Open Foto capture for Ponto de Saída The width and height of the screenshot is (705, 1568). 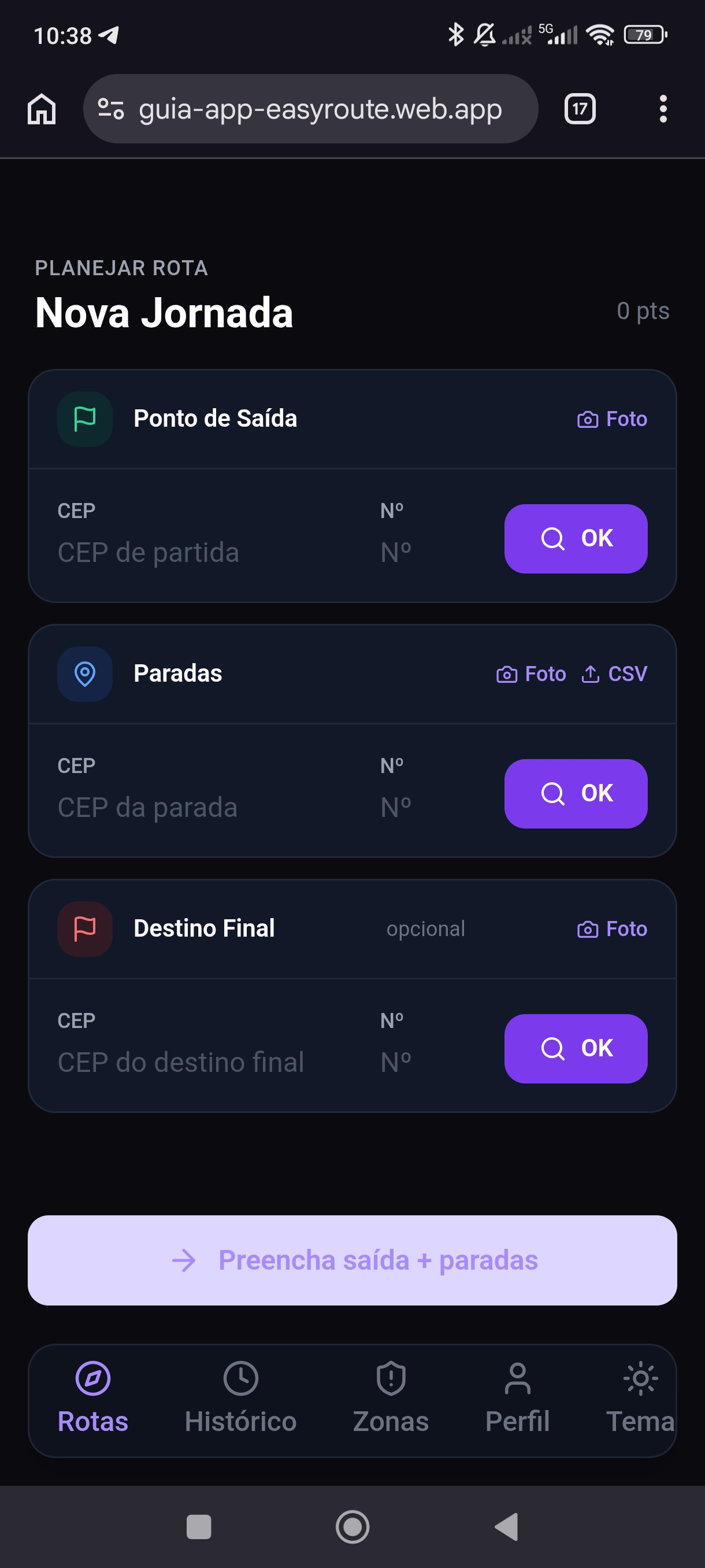612,419
